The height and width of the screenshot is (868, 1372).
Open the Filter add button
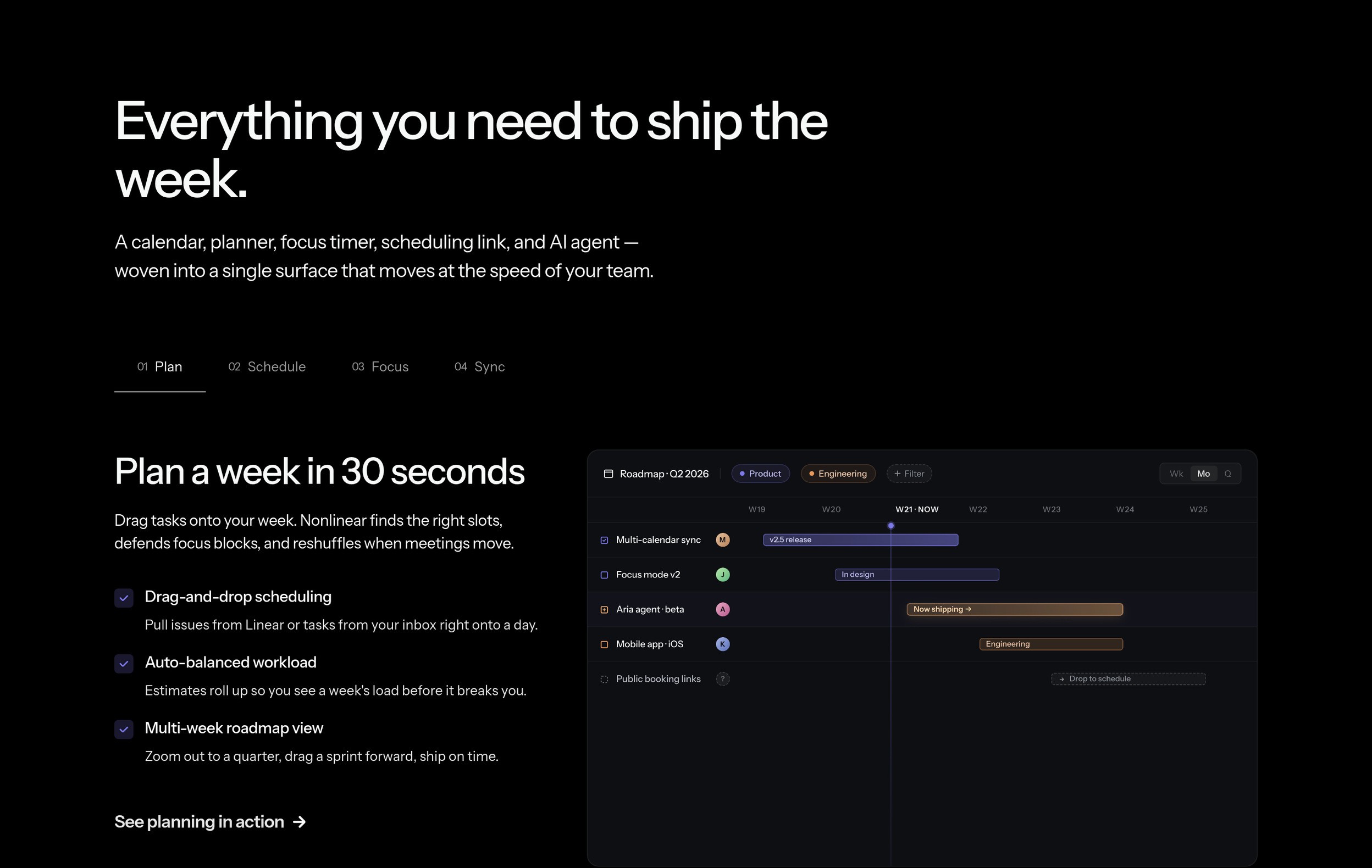(909, 474)
